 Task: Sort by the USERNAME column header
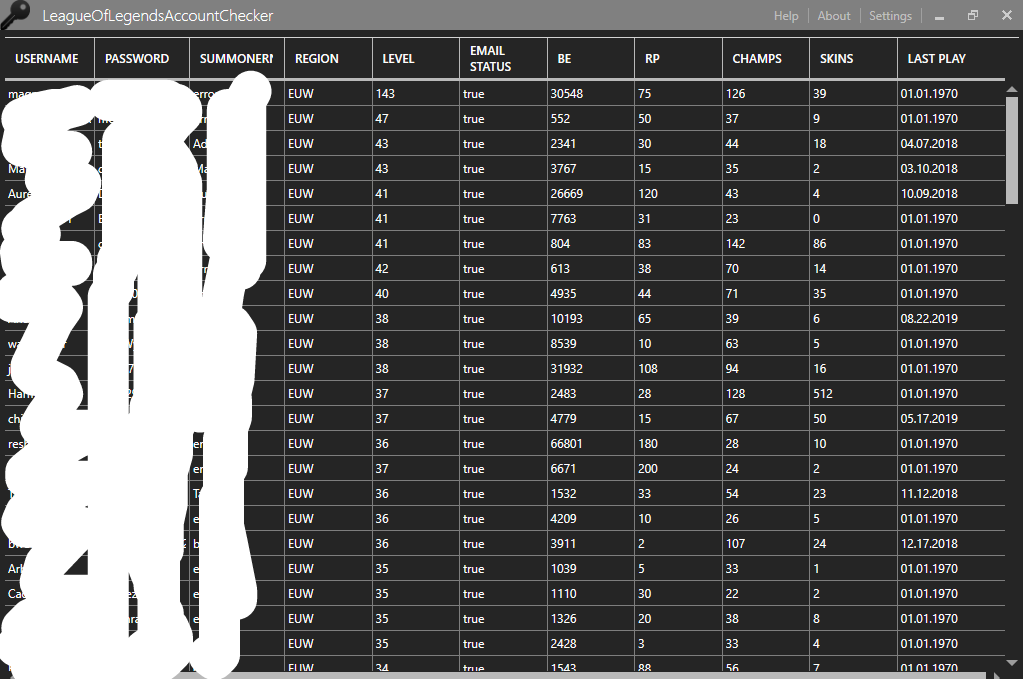click(x=50, y=59)
